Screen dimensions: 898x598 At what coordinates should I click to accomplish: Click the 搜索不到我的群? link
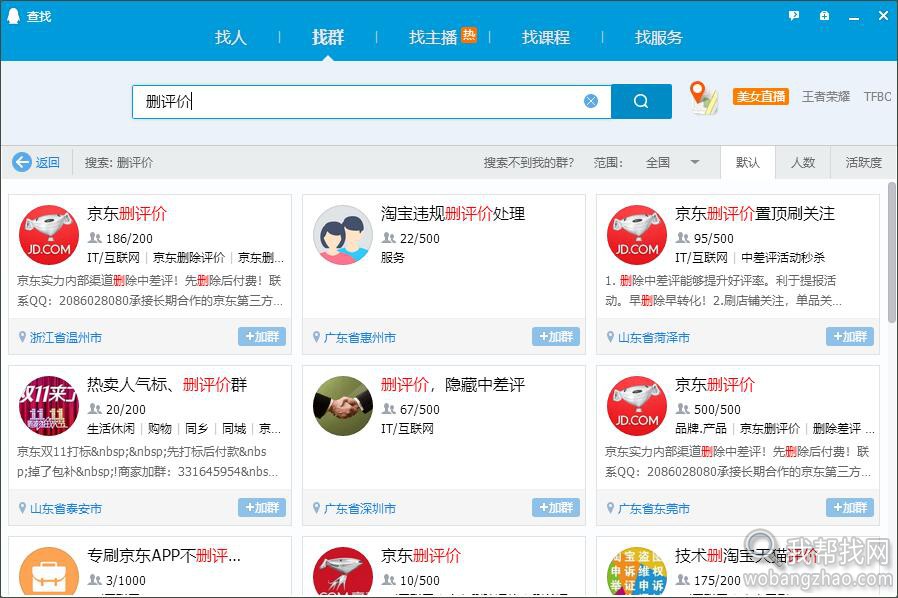[528, 163]
